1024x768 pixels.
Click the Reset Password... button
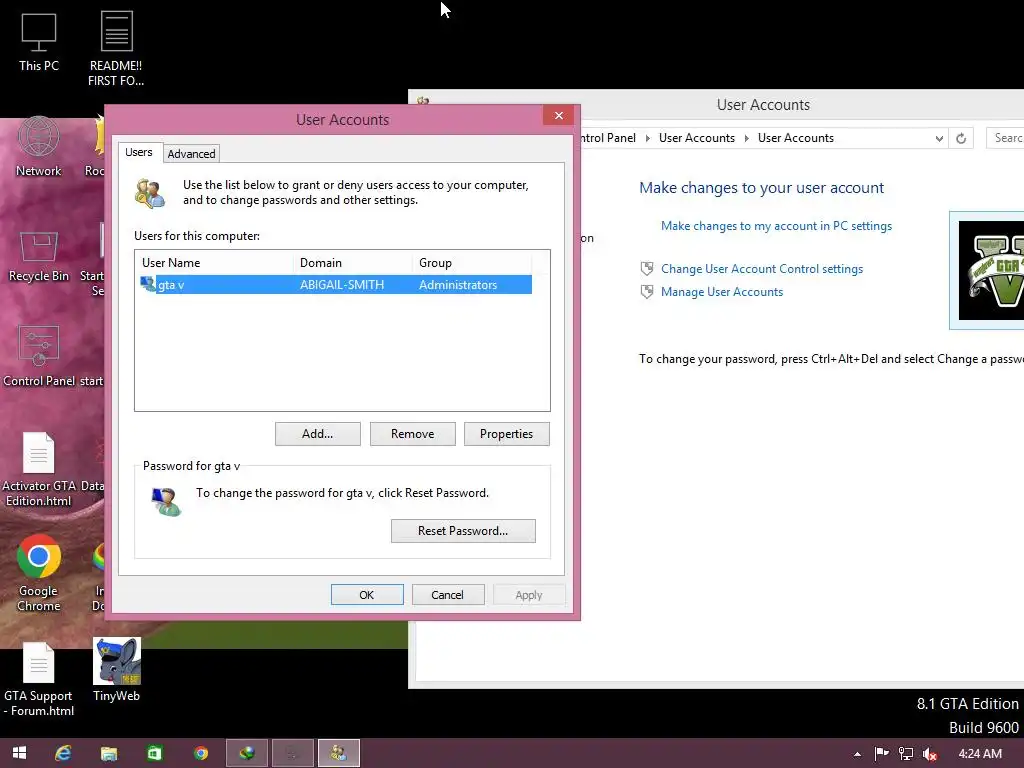[x=463, y=531]
